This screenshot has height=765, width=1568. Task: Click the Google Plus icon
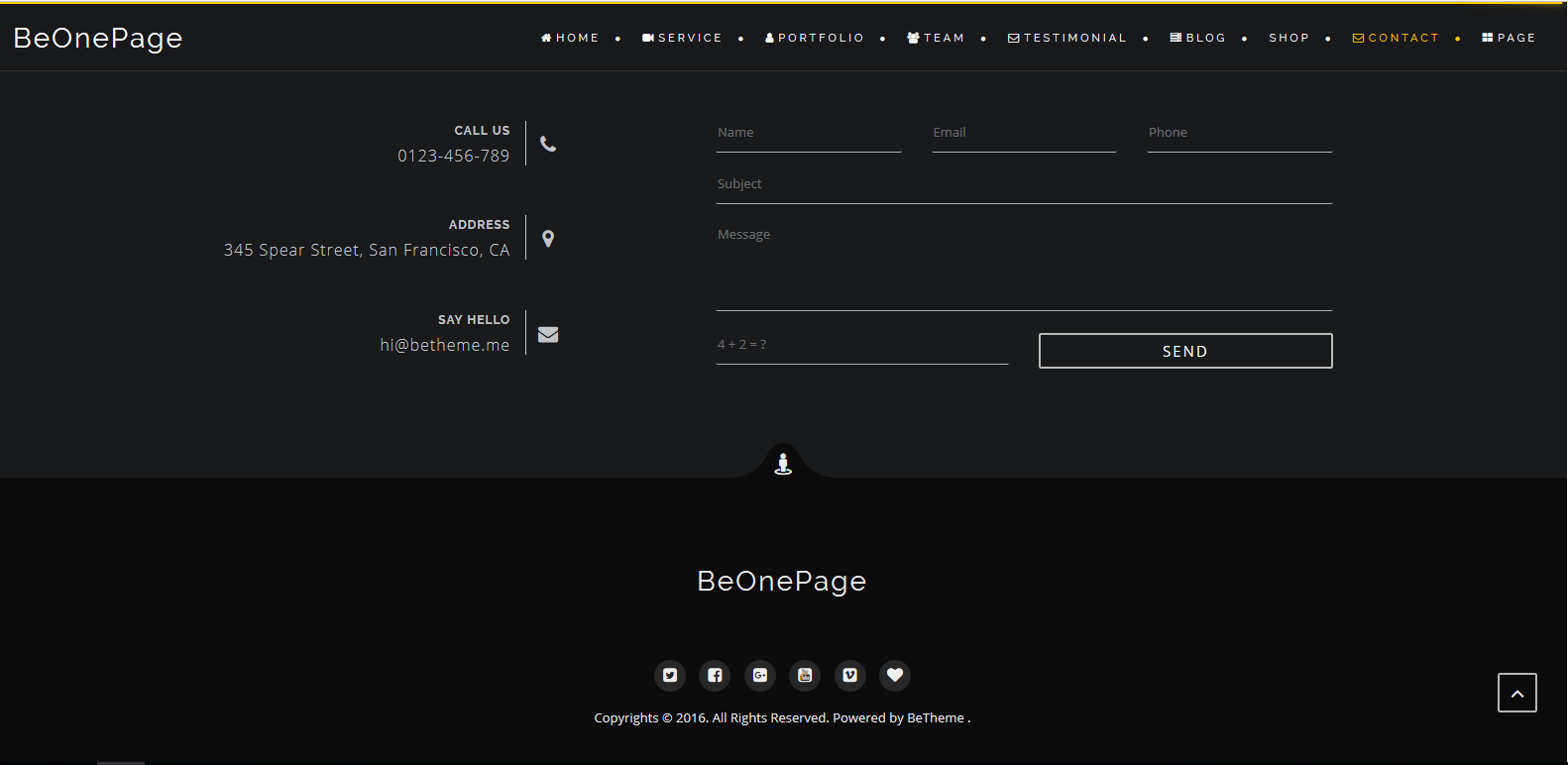[760, 675]
